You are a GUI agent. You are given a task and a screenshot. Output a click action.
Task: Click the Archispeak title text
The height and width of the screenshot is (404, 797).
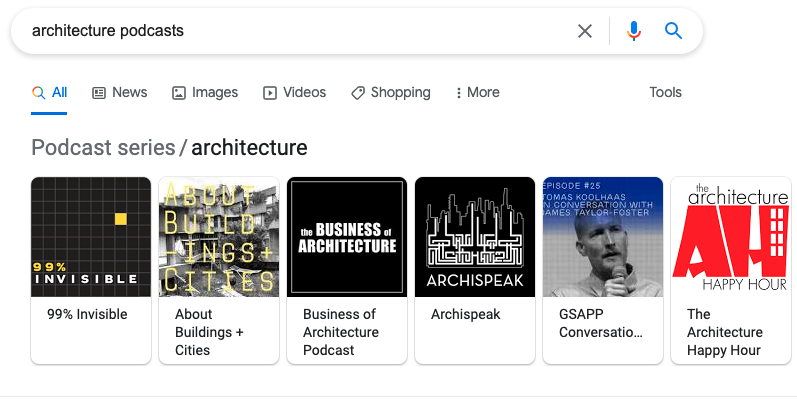(x=466, y=314)
